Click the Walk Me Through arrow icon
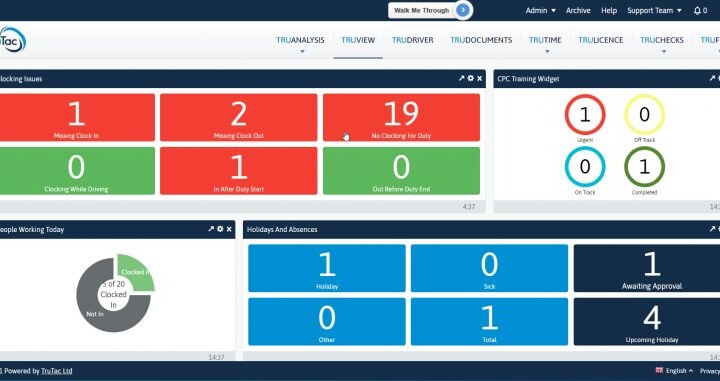The width and height of the screenshot is (720, 381). [x=463, y=10]
